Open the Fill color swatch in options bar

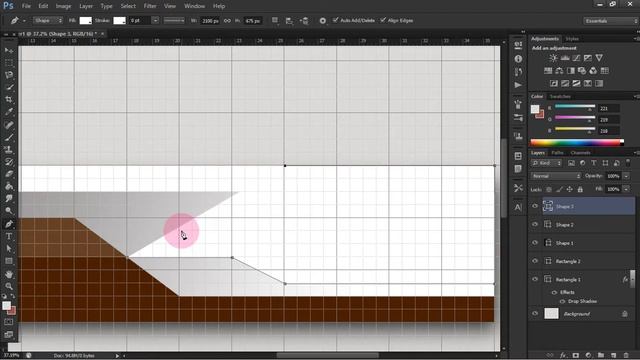(85, 20)
